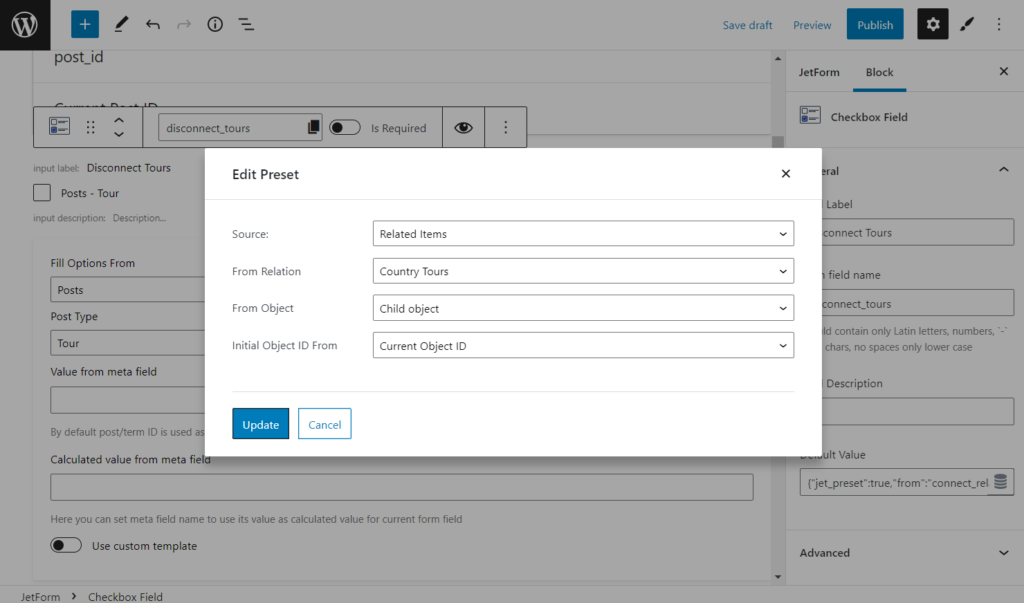Toggle the settings gear sidebar

[933, 25]
